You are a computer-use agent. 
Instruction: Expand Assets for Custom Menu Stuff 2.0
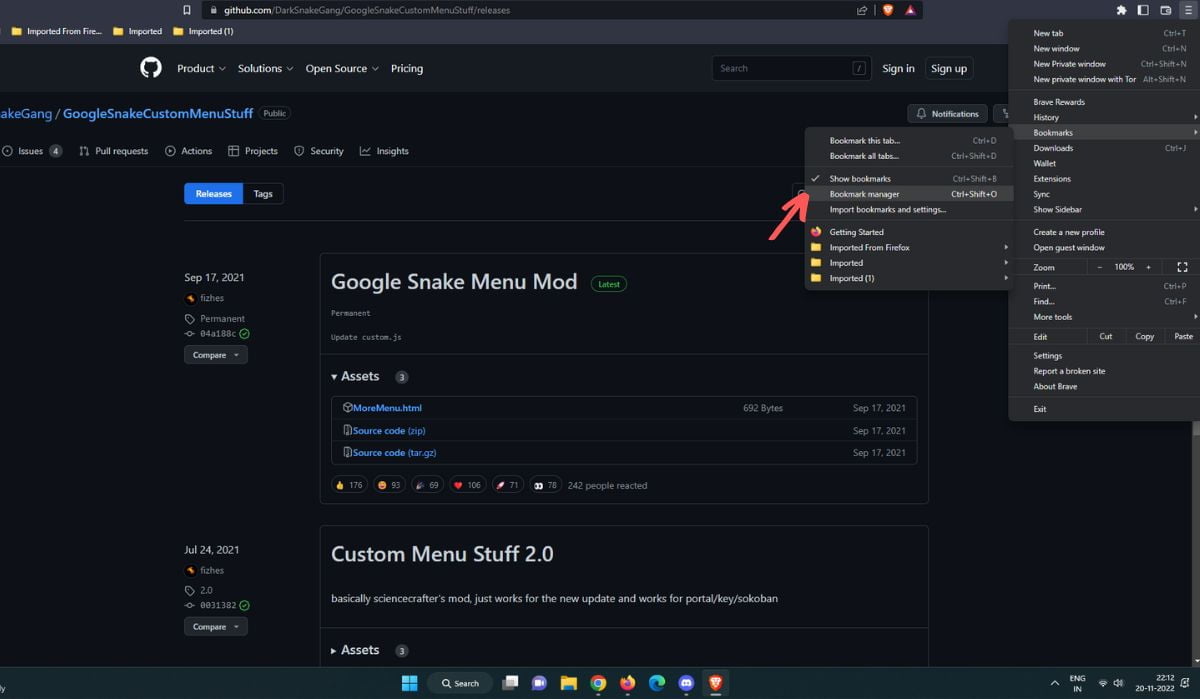[360, 649]
